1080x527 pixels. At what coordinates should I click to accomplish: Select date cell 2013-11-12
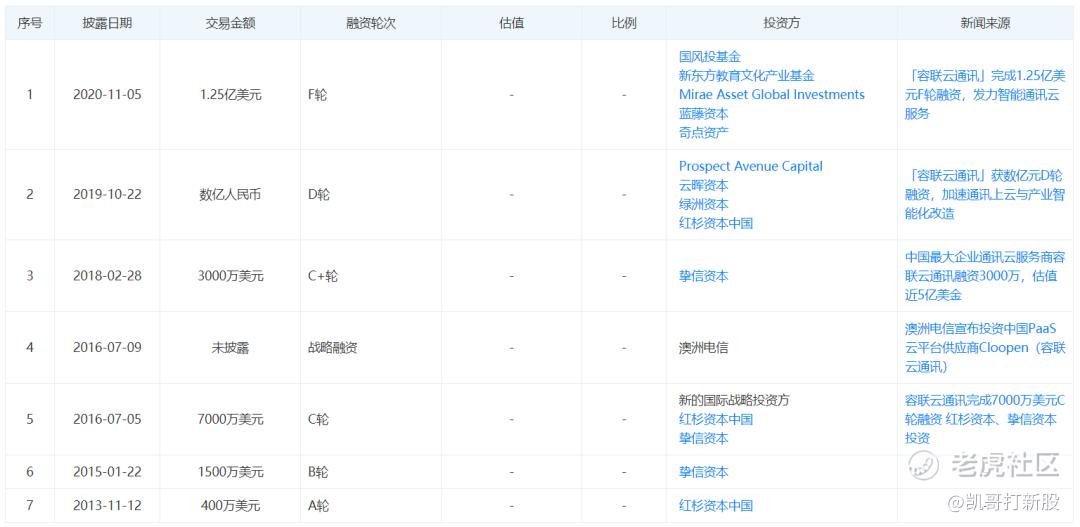(x=107, y=506)
